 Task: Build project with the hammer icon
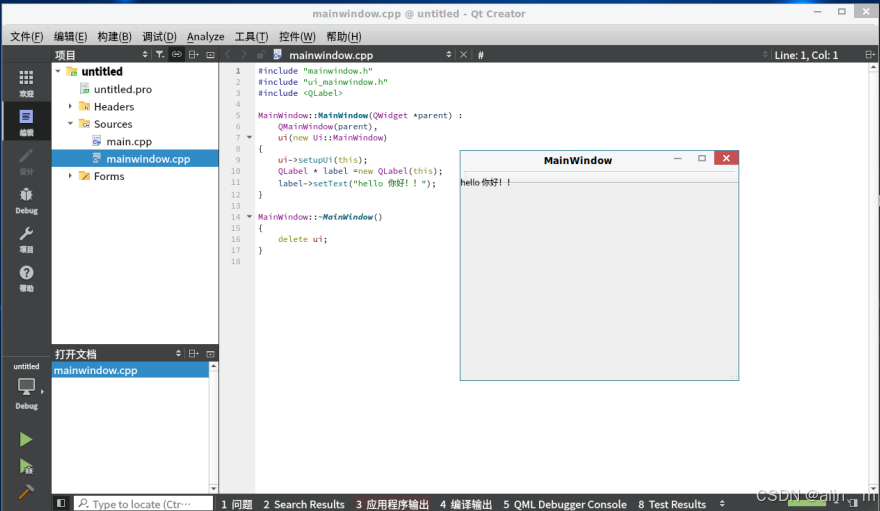tap(26, 491)
